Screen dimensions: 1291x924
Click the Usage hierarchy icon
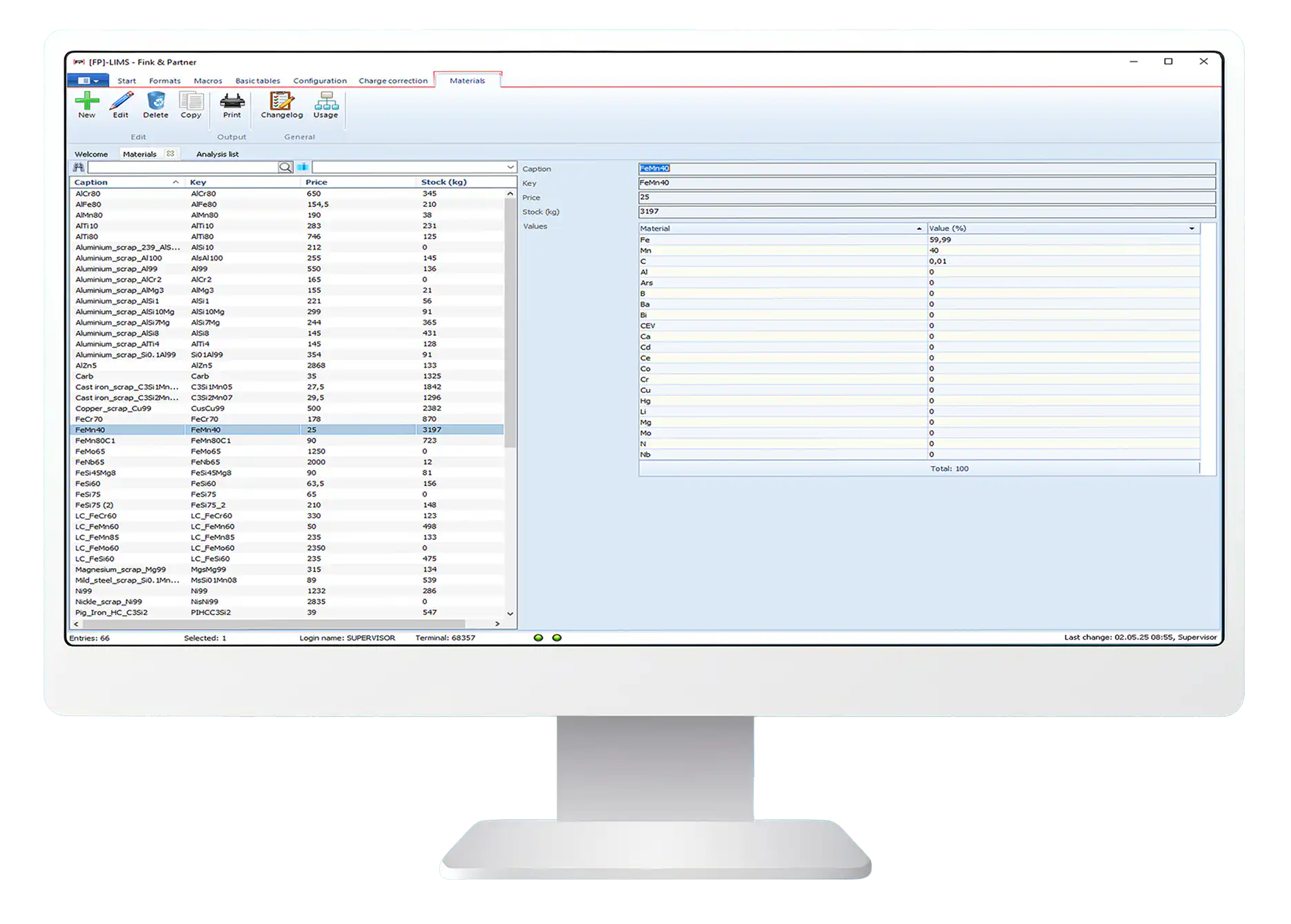pyautogui.click(x=326, y=105)
